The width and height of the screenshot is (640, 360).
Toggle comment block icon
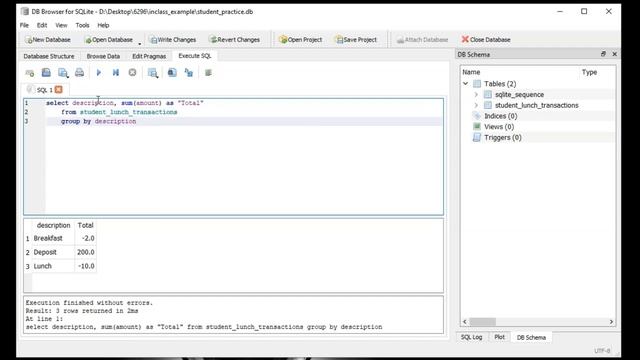click(208, 73)
